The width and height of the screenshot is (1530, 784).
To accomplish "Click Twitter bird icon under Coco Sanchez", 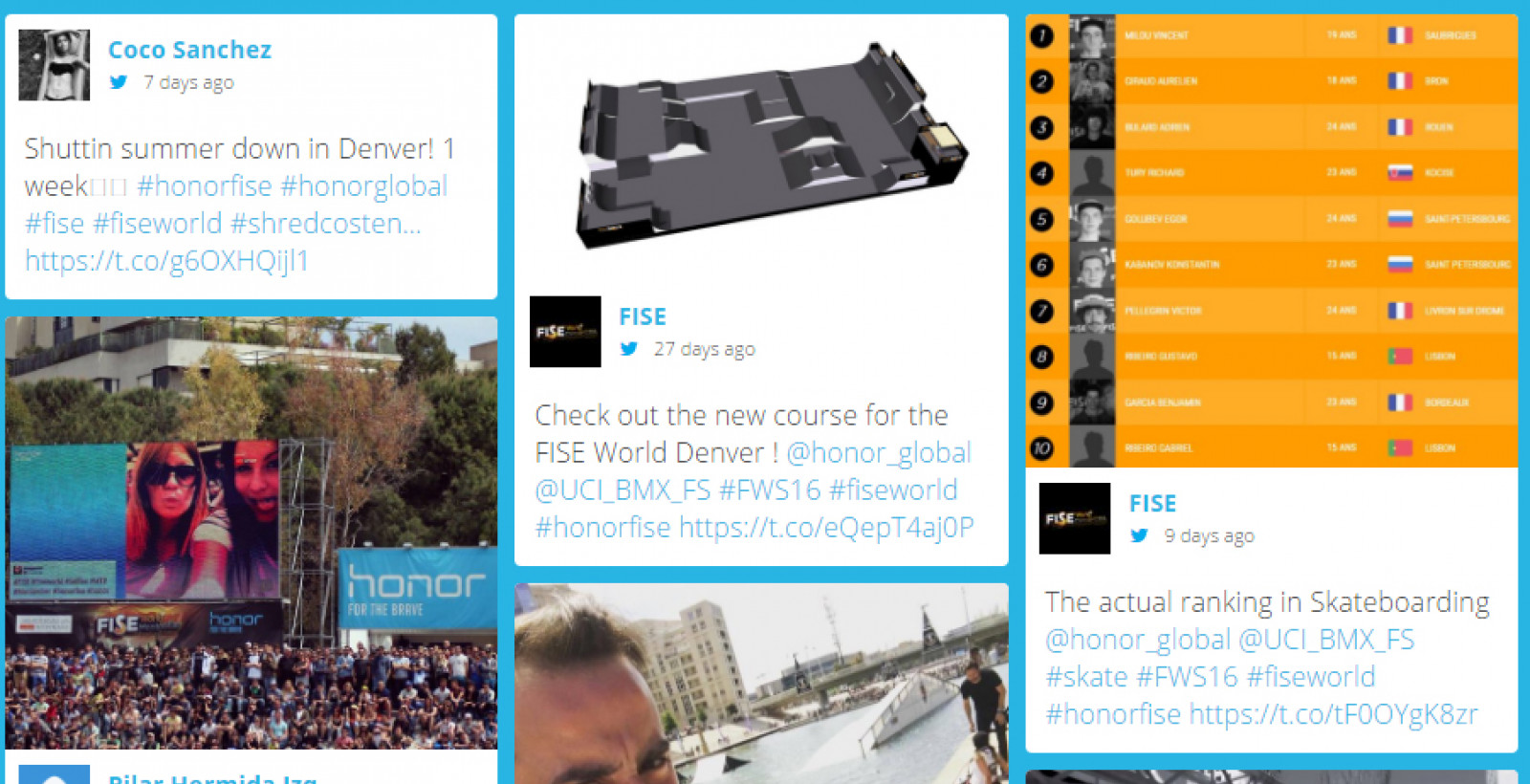I will (119, 82).
